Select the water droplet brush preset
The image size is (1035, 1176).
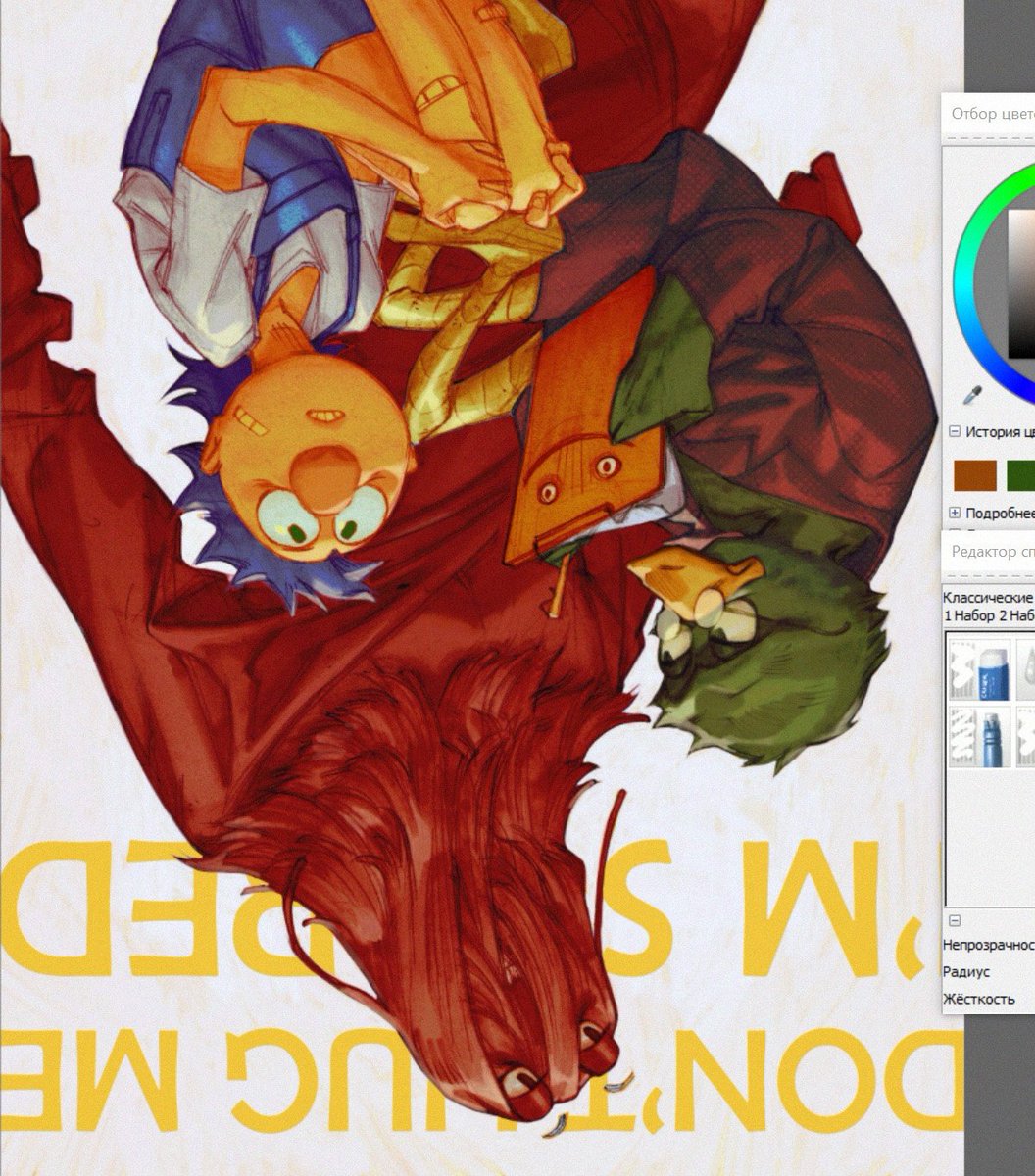pyautogui.click(x=1026, y=668)
